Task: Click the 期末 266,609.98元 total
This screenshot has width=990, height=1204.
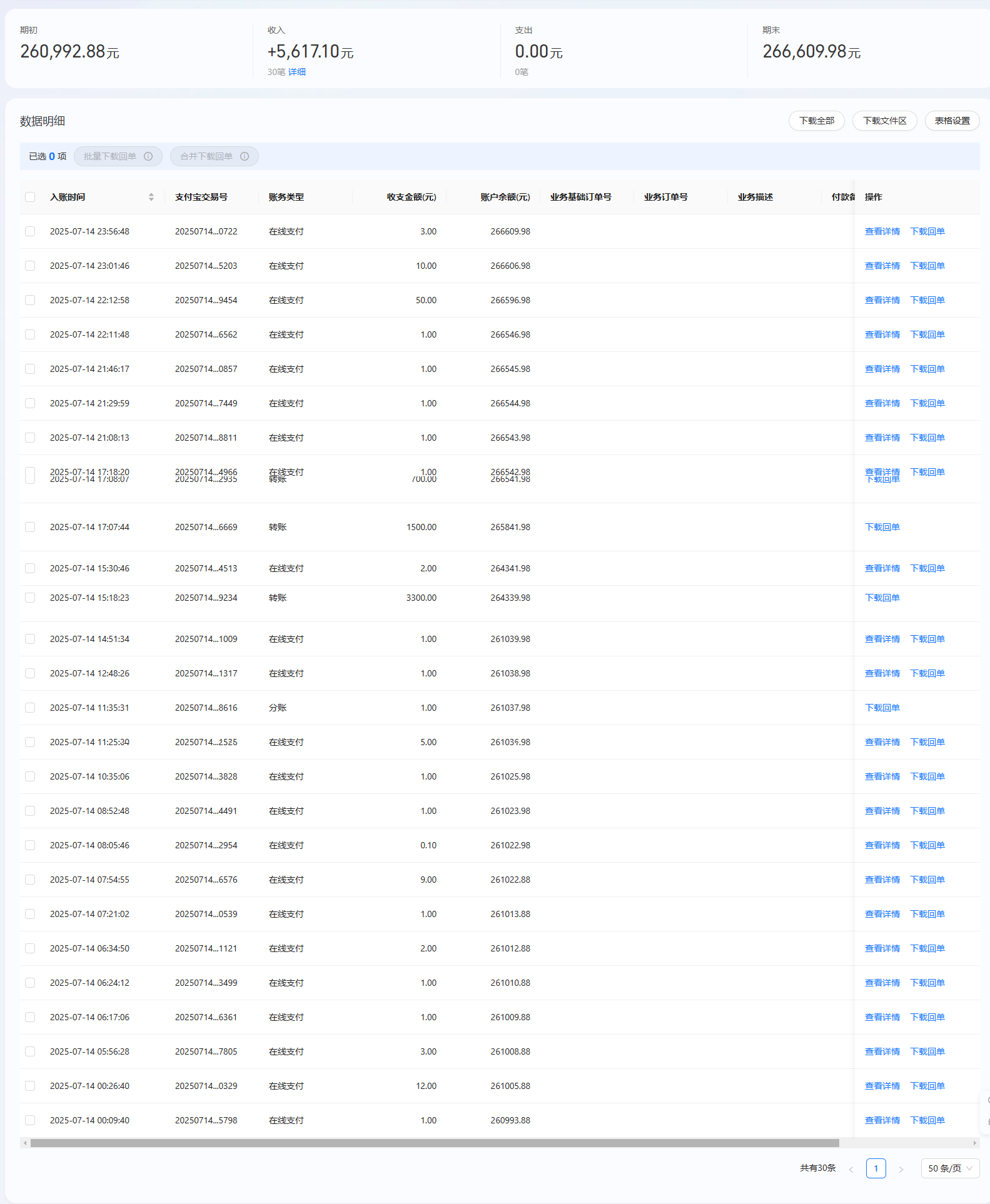Action: (812, 51)
